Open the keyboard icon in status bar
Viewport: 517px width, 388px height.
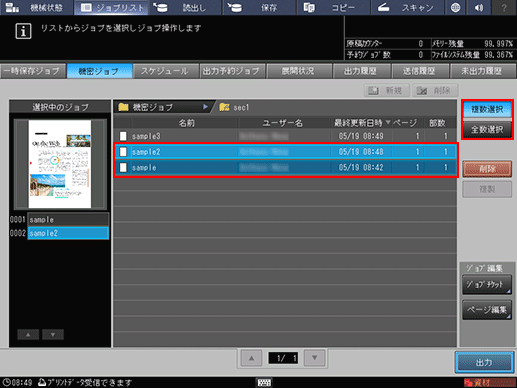click(264, 383)
